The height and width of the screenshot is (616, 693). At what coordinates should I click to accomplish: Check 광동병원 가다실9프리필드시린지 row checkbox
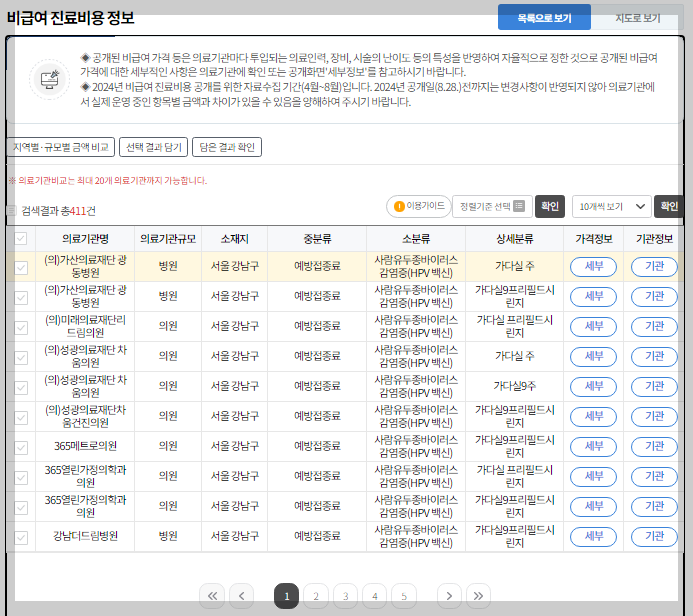pyautogui.click(x=21, y=297)
